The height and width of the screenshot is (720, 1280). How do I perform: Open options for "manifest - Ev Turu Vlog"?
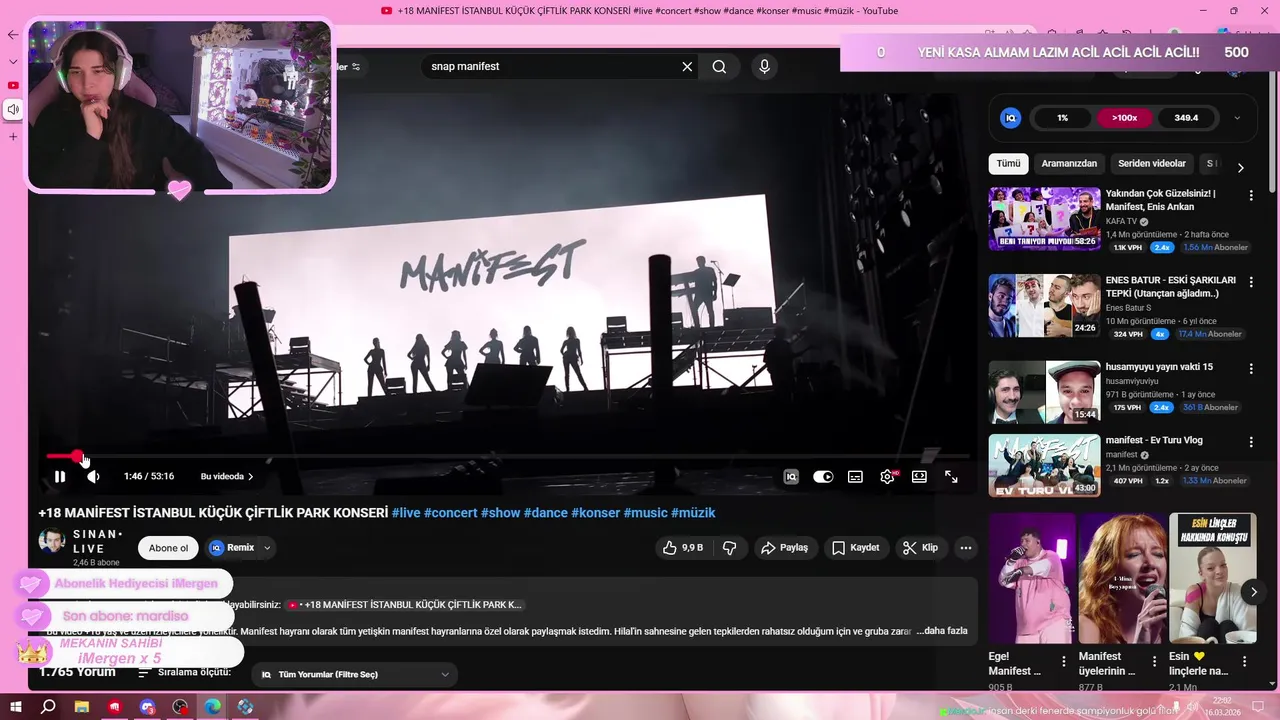tap(1251, 442)
